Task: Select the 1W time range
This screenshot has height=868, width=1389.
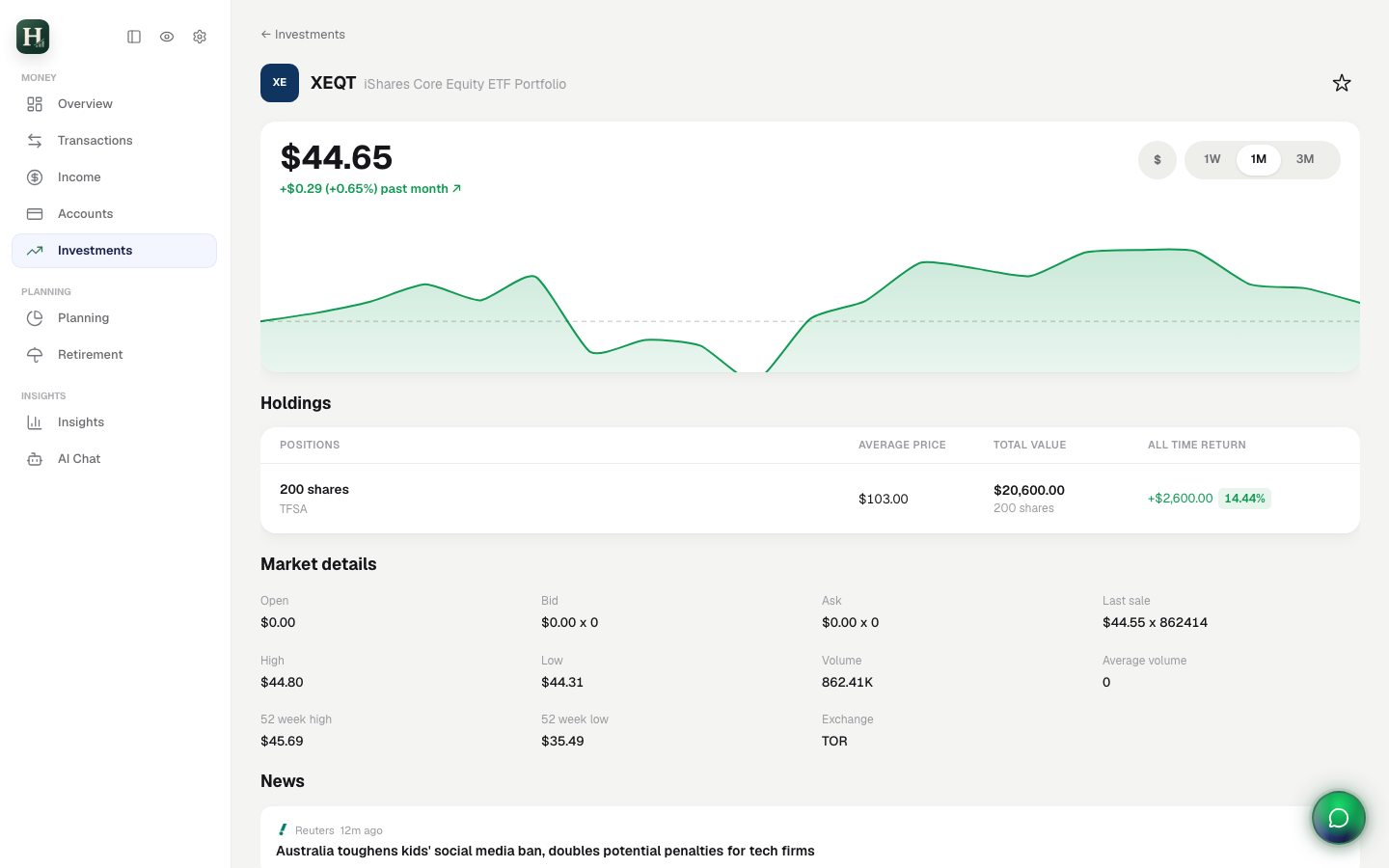Action: [x=1212, y=160]
